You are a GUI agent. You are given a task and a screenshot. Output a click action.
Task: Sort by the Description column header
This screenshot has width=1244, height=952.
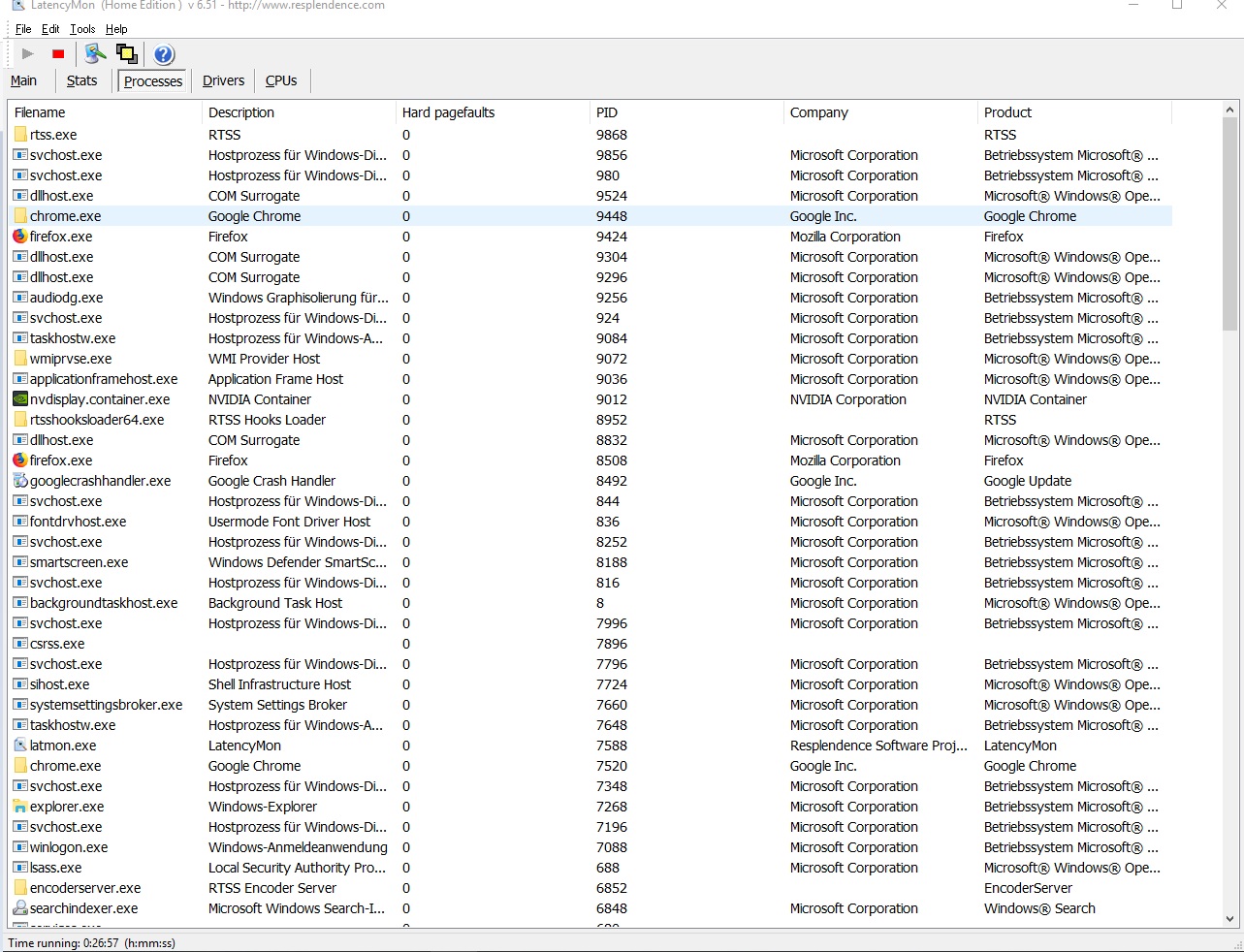click(299, 112)
